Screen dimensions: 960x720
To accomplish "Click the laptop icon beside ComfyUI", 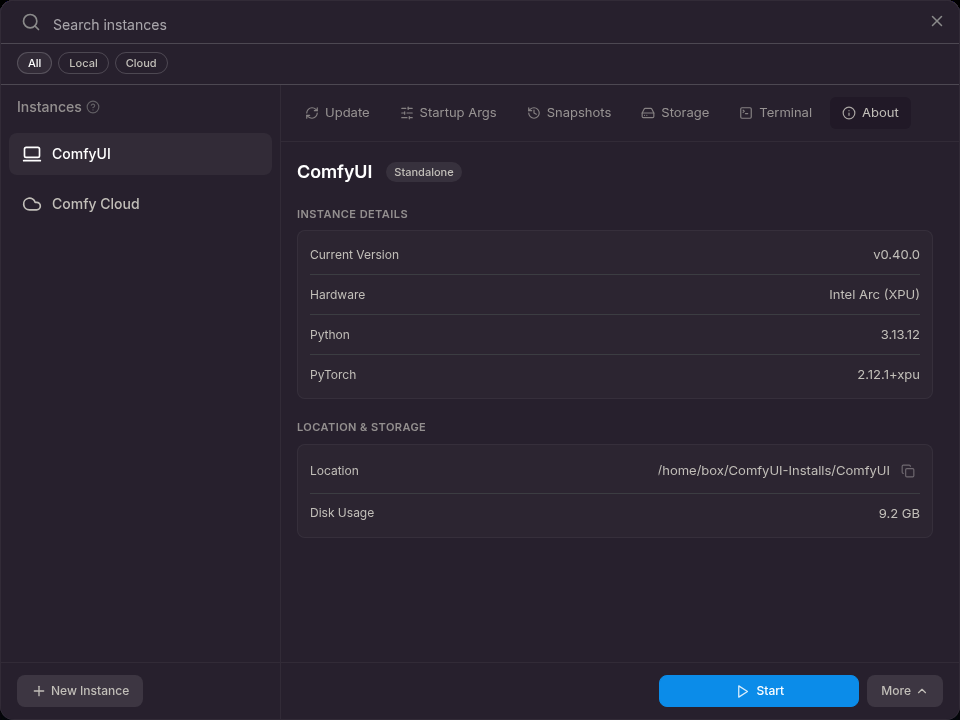I will [32, 154].
